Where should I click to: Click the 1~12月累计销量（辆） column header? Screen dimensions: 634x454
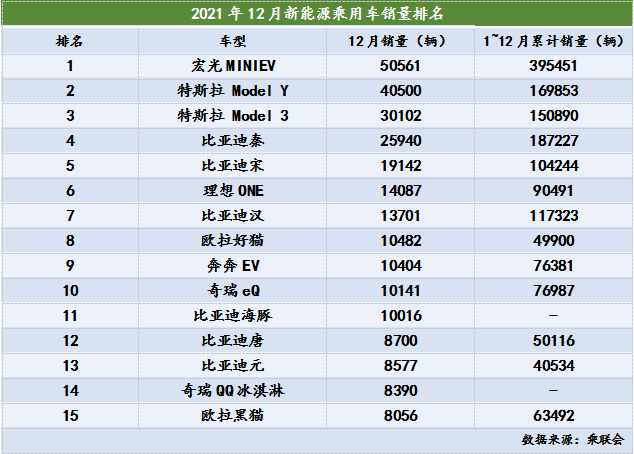tap(554, 41)
